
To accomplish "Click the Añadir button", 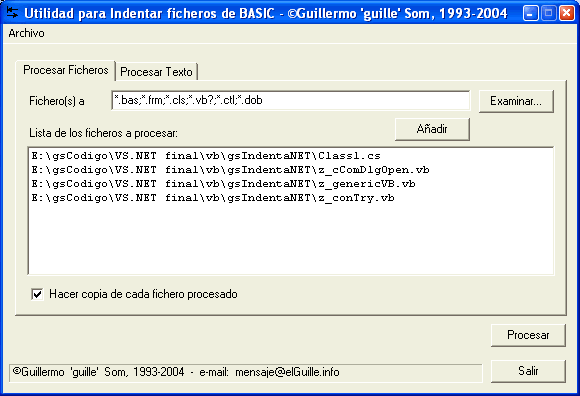I will click(x=432, y=129).
